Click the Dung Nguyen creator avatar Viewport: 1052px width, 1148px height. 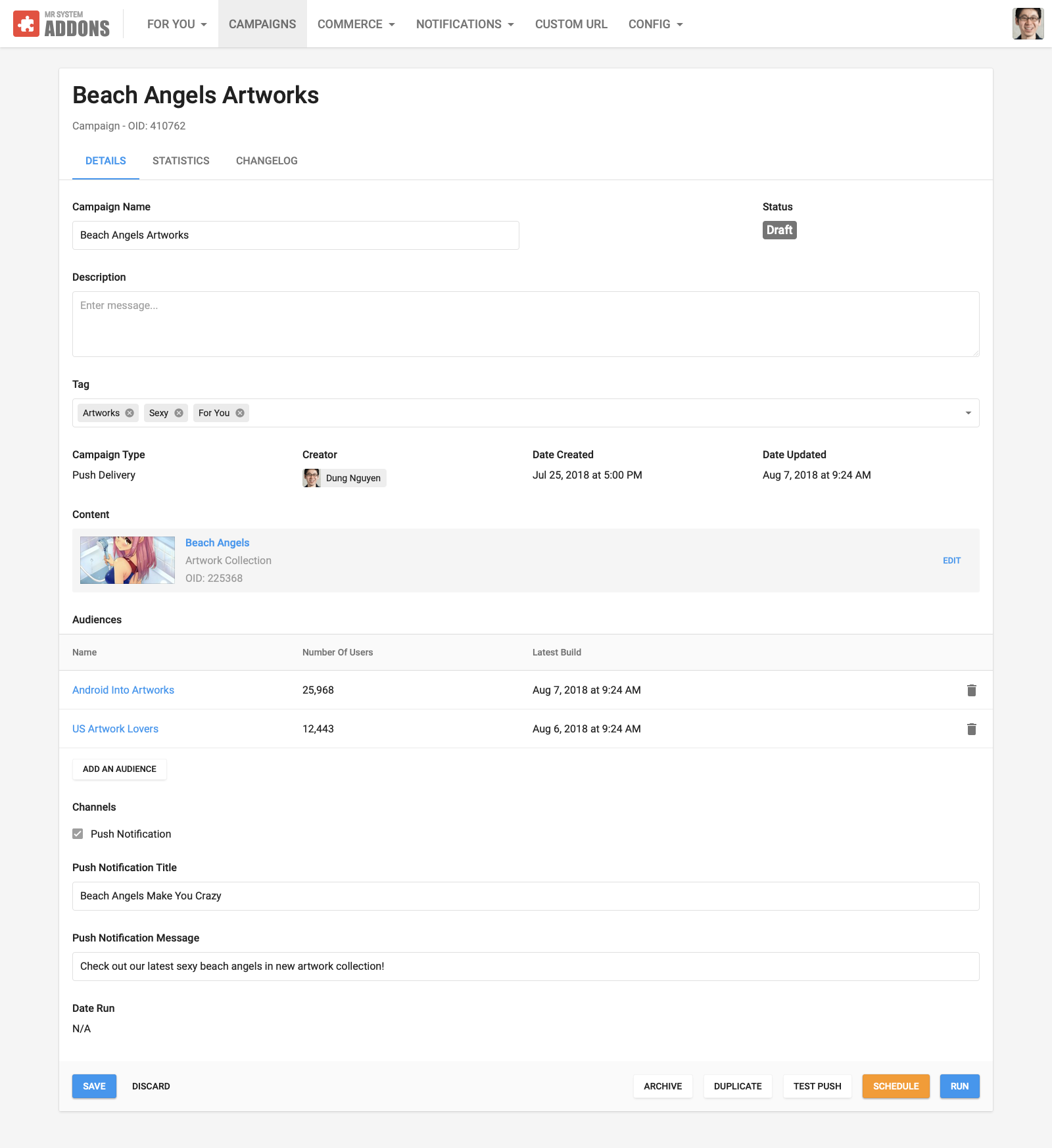[312, 478]
